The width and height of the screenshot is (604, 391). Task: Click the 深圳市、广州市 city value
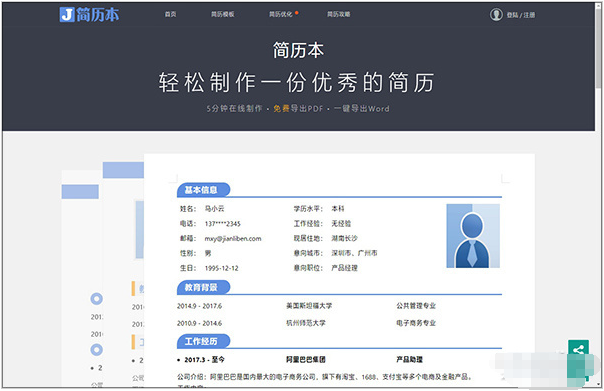pos(354,253)
